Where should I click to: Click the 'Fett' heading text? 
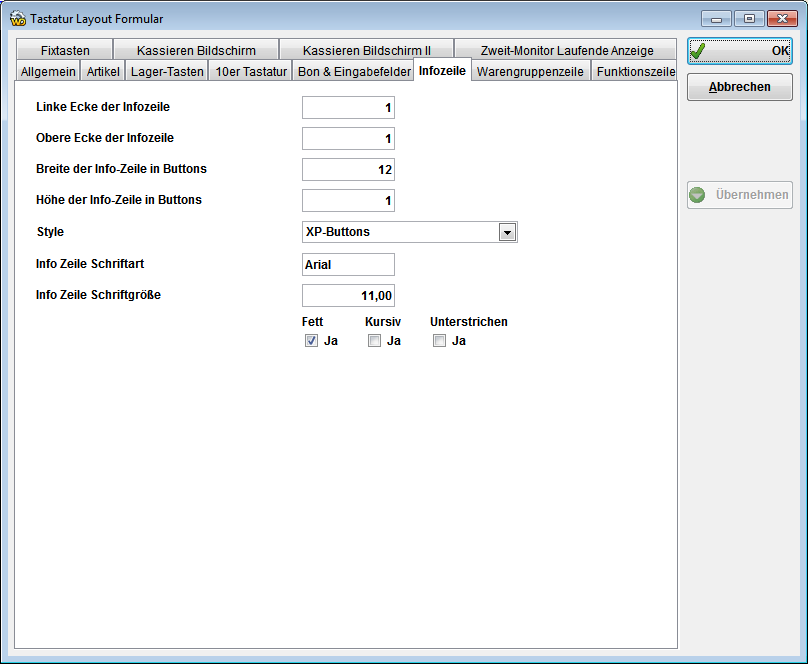pos(312,321)
